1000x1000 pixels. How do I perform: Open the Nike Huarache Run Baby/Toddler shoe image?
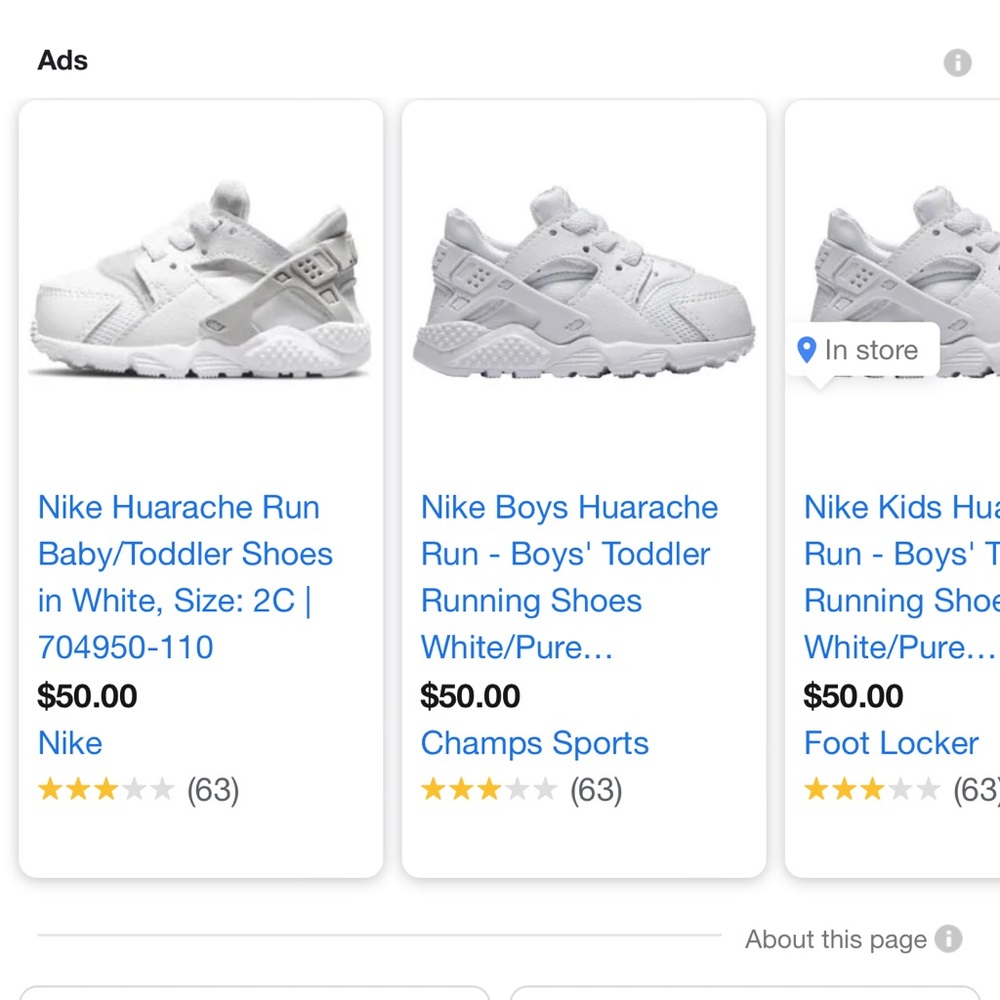pyautogui.click(x=201, y=281)
